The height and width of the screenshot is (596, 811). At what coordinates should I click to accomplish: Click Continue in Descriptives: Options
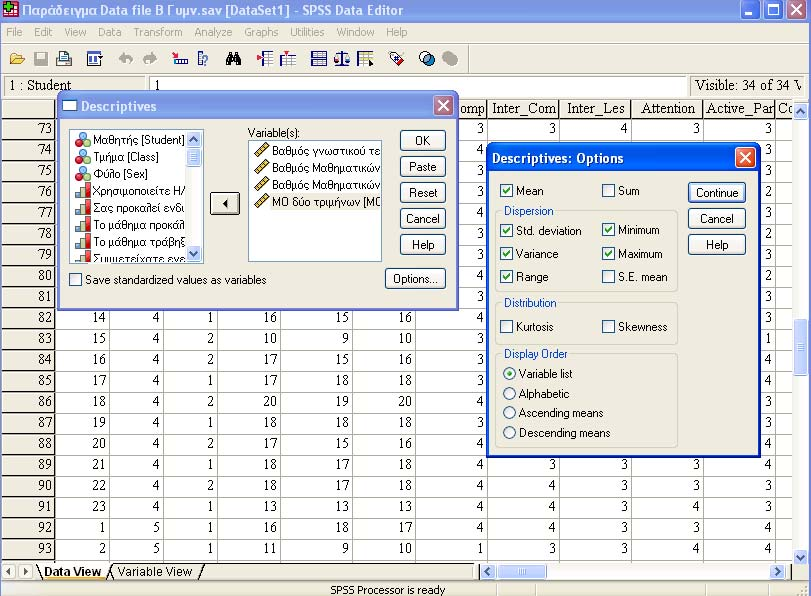click(x=717, y=192)
